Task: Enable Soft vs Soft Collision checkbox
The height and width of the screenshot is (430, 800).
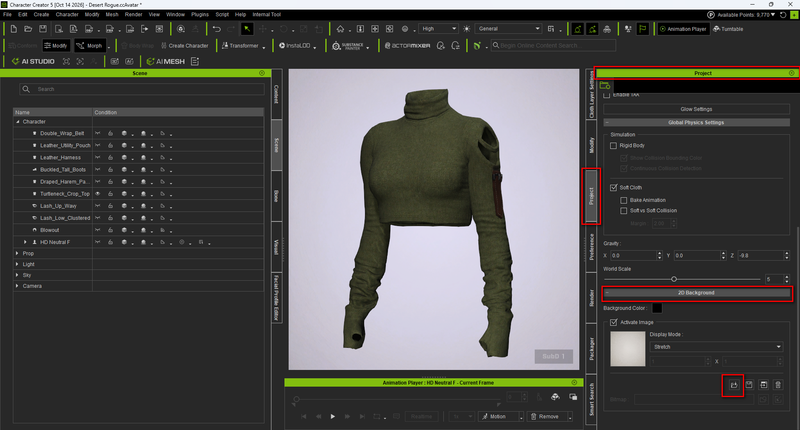Action: click(623, 211)
